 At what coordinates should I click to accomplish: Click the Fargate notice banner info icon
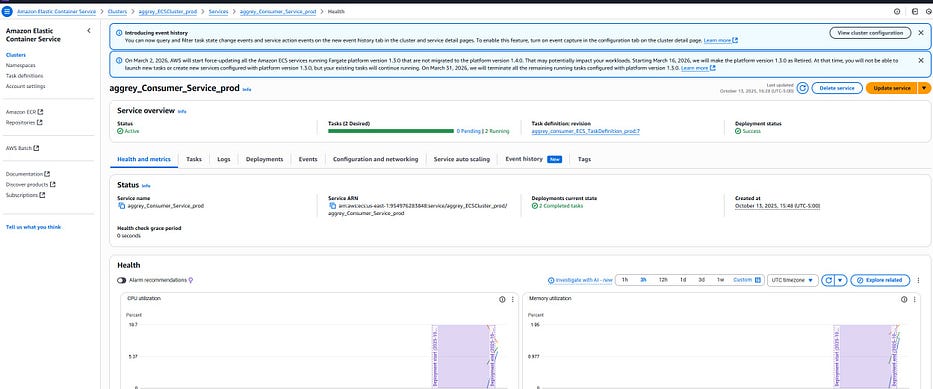118,61
